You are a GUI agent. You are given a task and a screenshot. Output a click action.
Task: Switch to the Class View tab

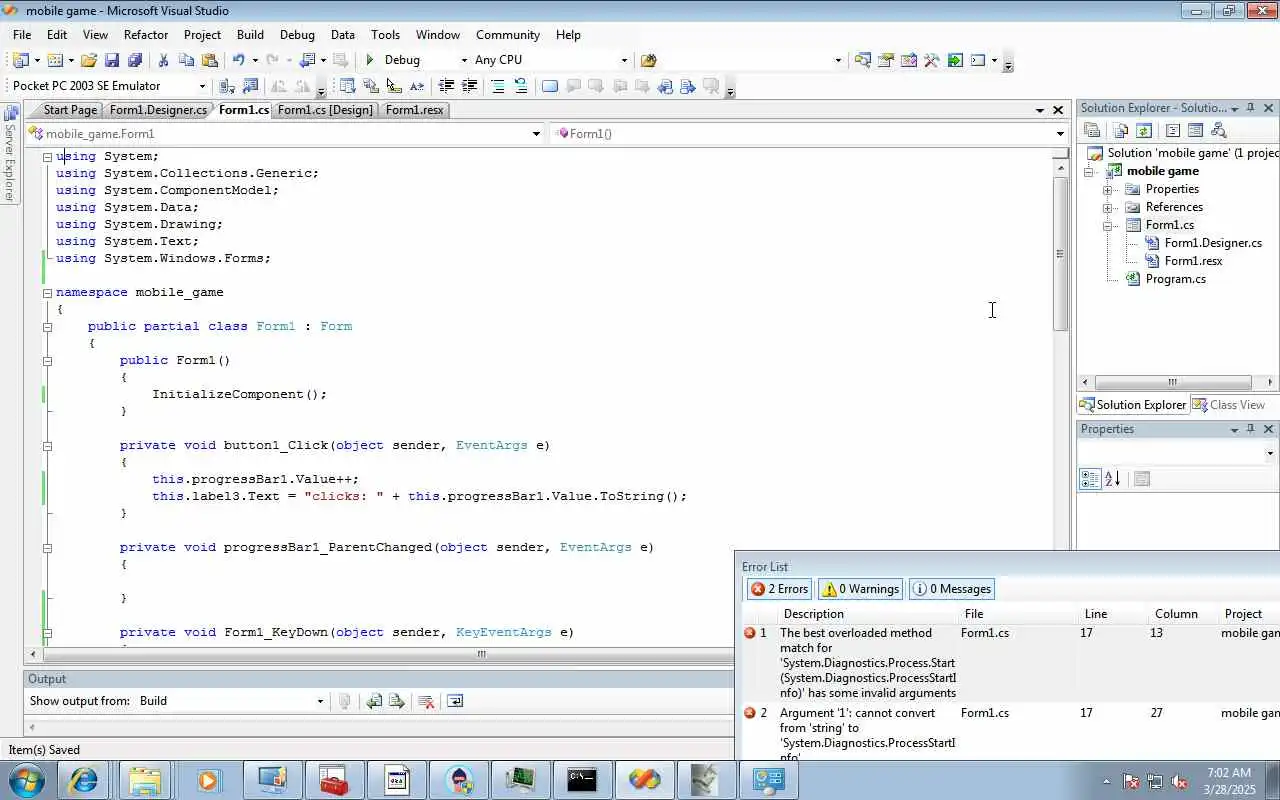[x=1229, y=405]
